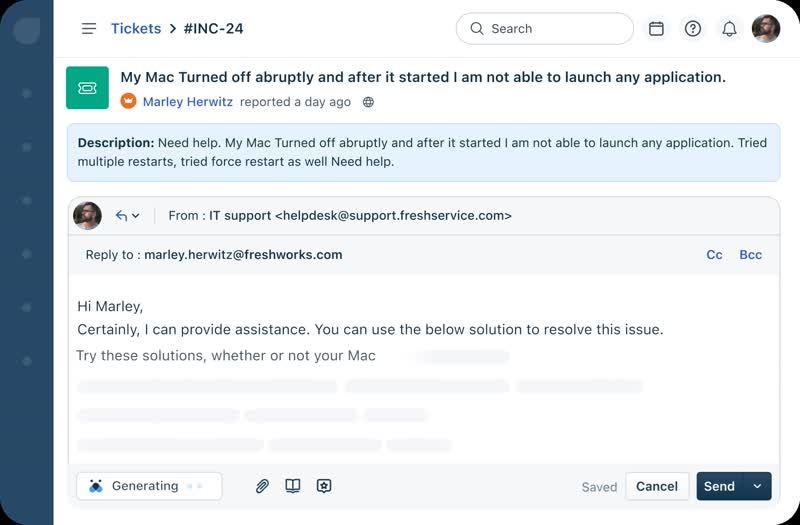Click the green ticket type icon

pos(87,88)
